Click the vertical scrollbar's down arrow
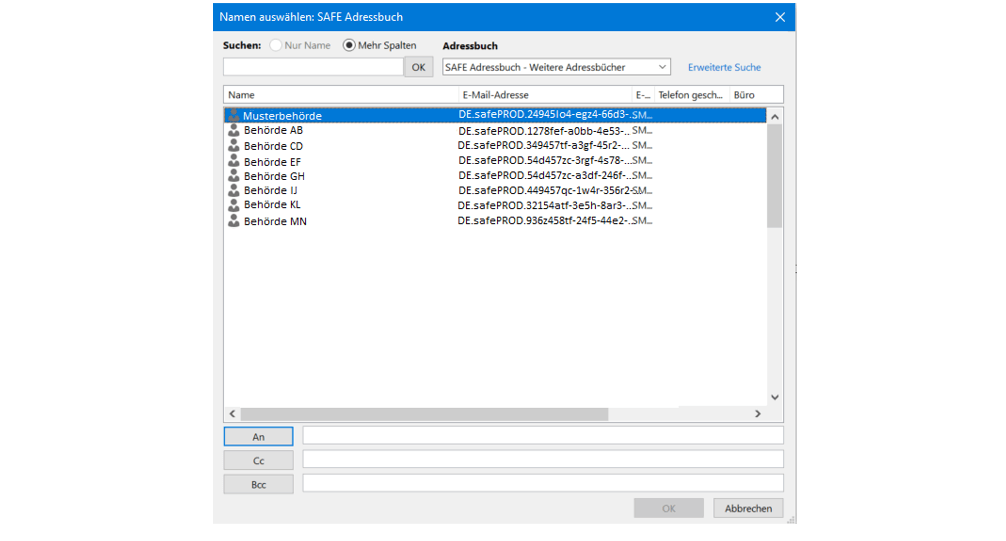 click(x=774, y=397)
